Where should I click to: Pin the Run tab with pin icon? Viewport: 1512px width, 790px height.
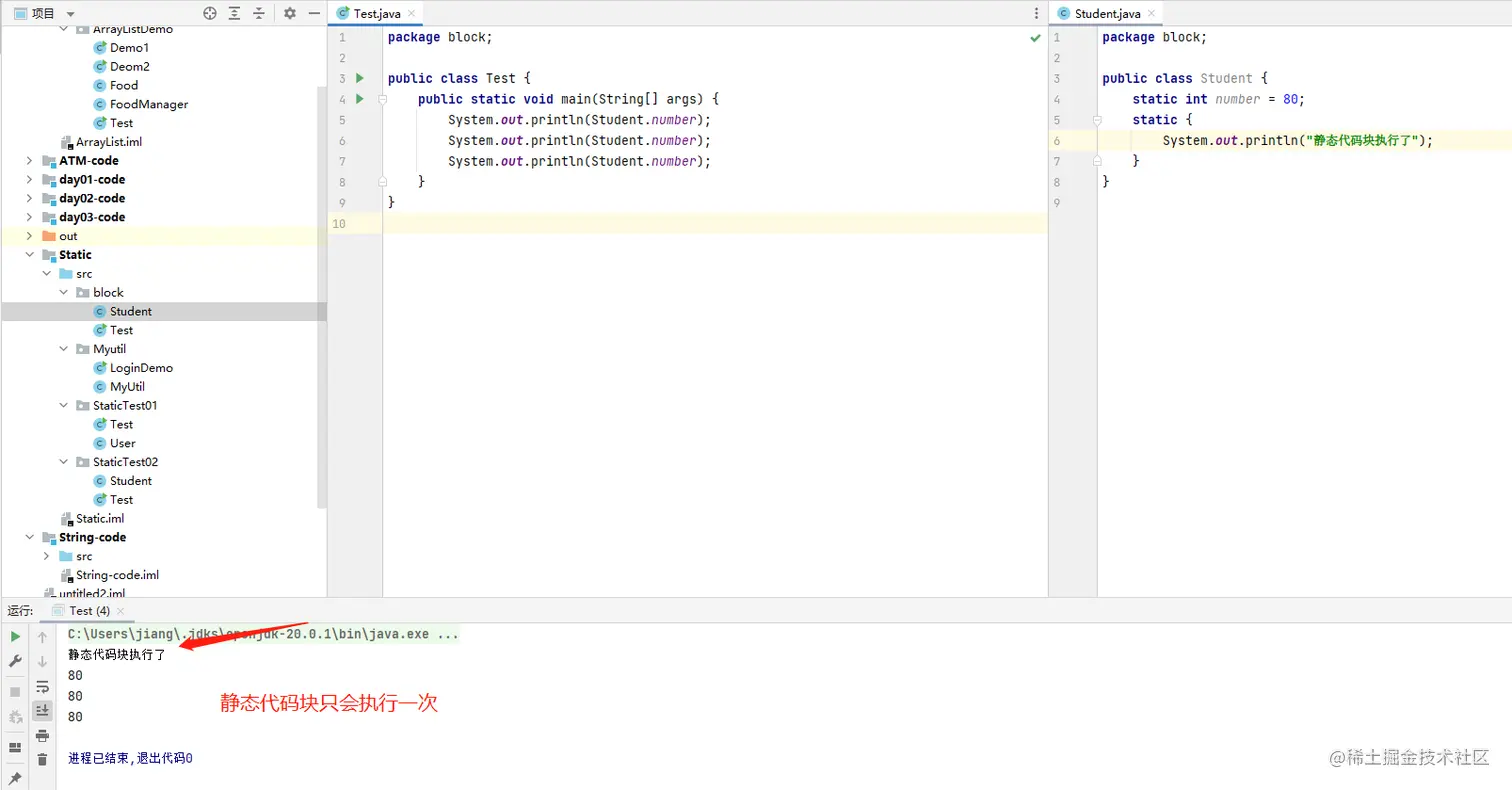pyautogui.click(x=15, y=778)
